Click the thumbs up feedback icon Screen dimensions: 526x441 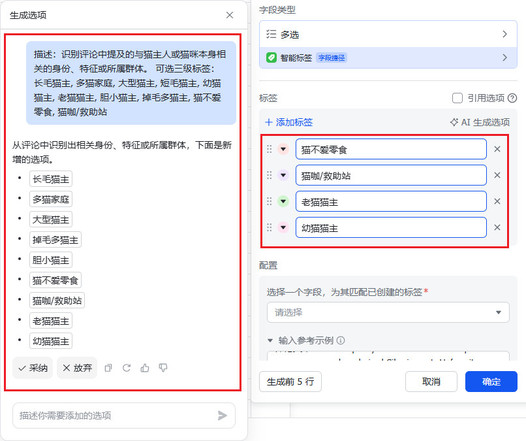click(x=145, y=368)
